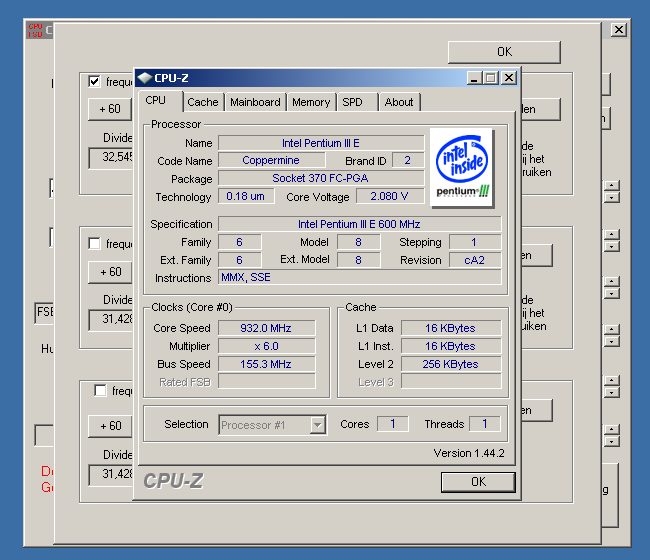The image size is (650, 560).
Task: Close the CPU-Z window
Action: [x=509, y=78]
